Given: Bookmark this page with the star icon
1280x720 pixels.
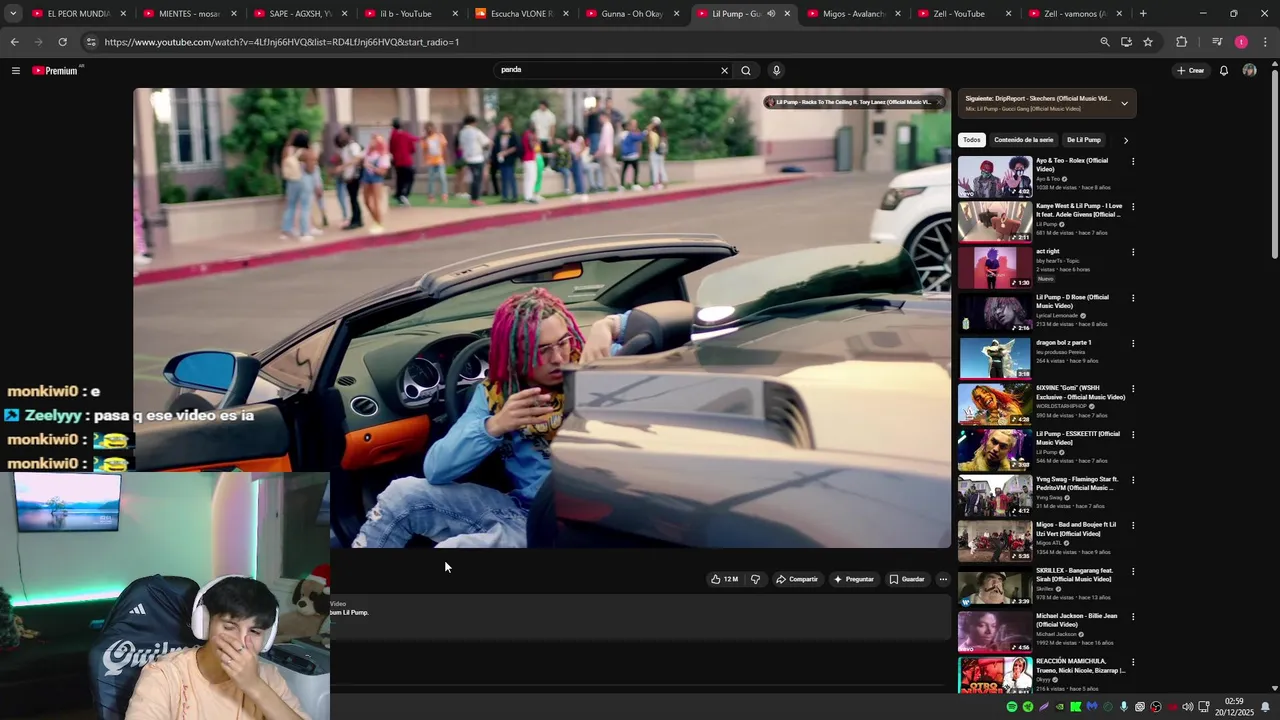Looking at the screenshot, I should (1148, 42).
